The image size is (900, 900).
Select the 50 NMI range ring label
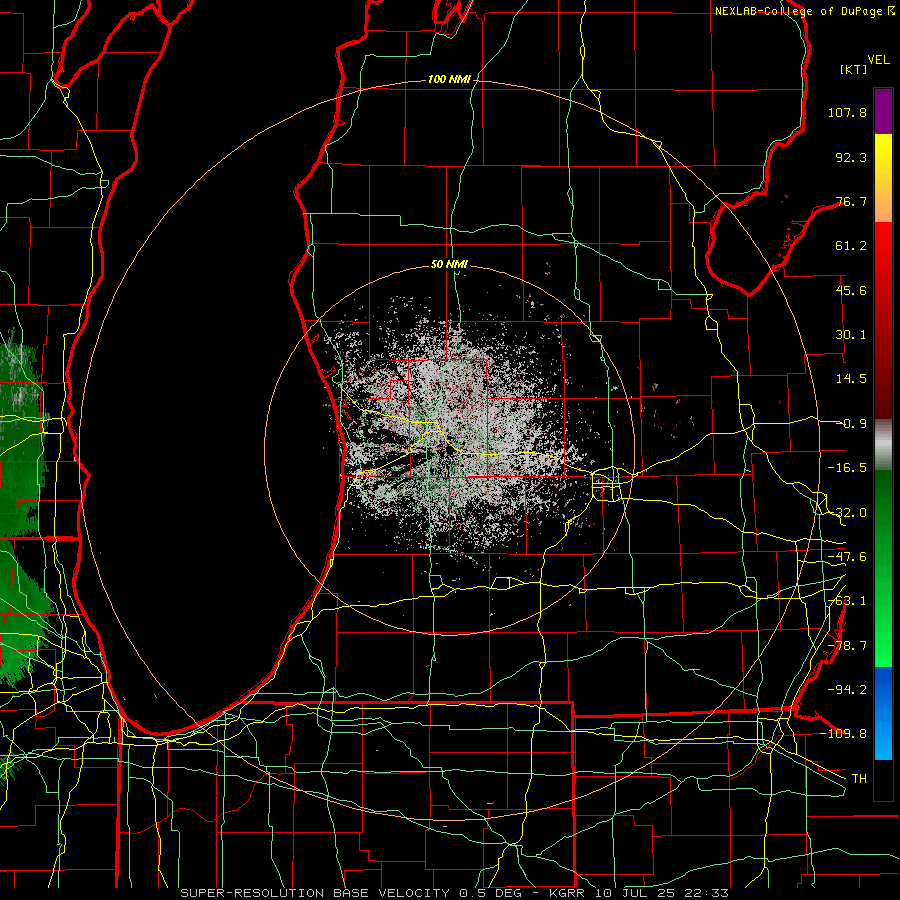click(x=449, y=264)
